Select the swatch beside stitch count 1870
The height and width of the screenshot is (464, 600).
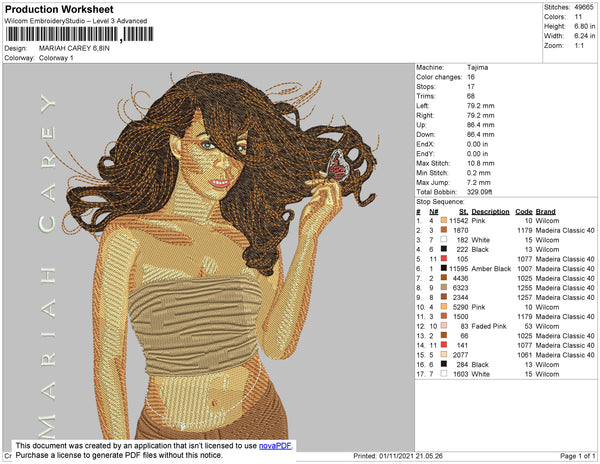point(444,230)
